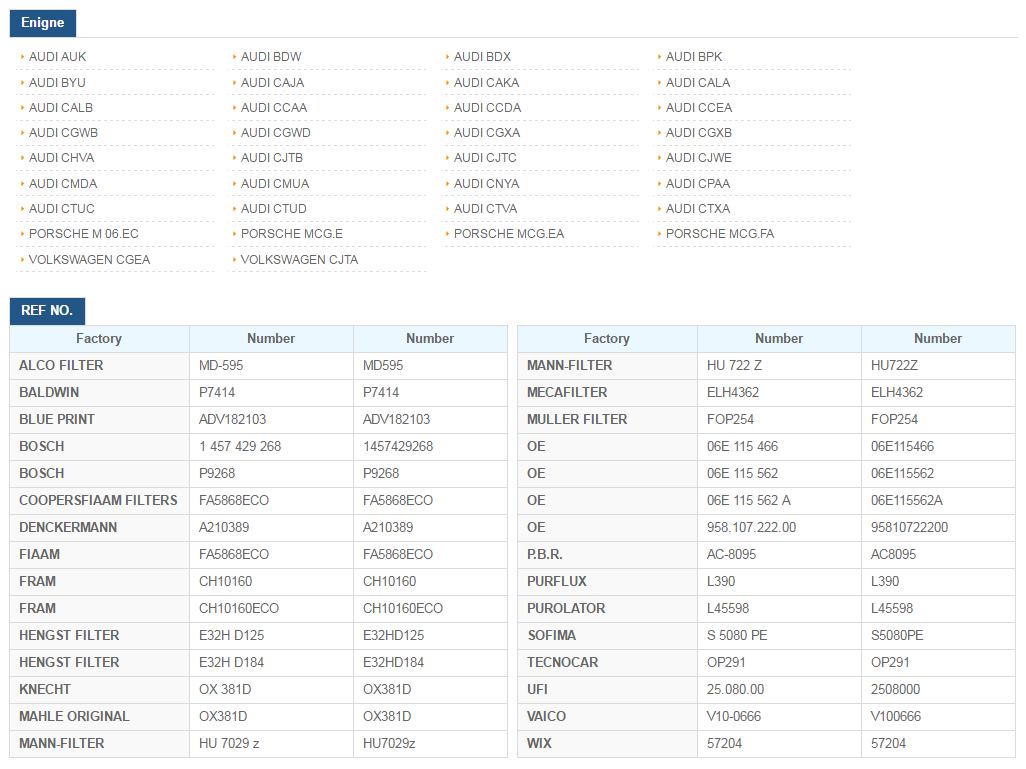The width and height of the screenshot is (1026, 769).
Task: Select the AUDI CGWD engine link
Action: [x=275, y=133]
